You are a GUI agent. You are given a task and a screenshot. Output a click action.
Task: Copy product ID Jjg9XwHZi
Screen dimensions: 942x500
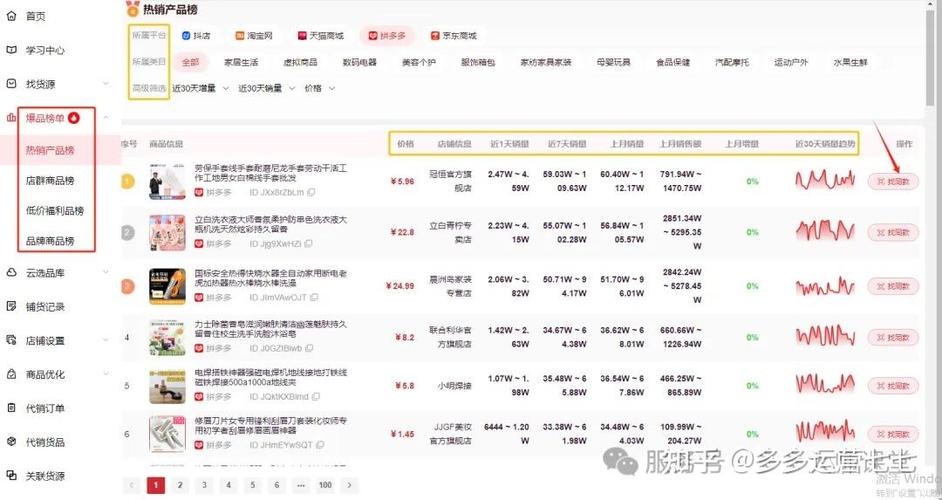click(308, 243)
